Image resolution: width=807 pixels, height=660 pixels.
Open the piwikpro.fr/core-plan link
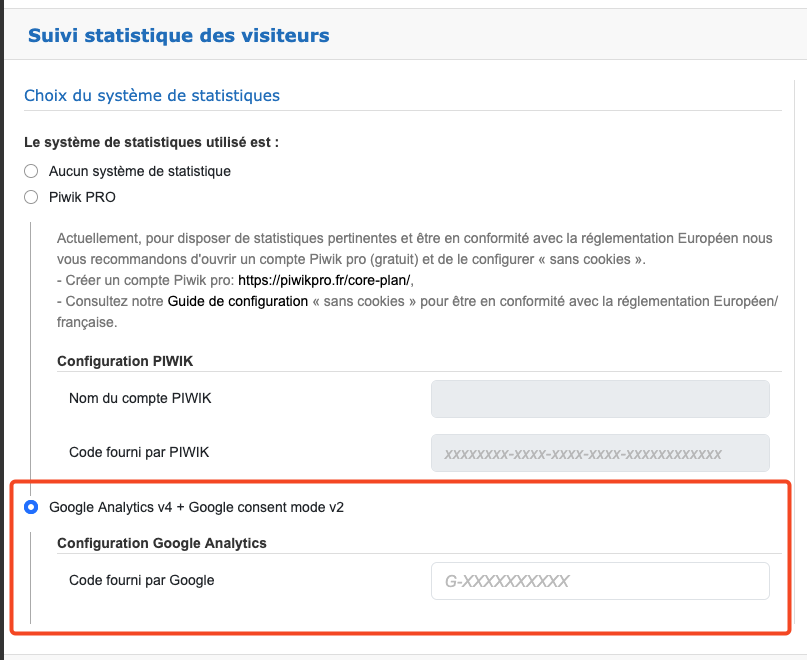pos(325,279)
